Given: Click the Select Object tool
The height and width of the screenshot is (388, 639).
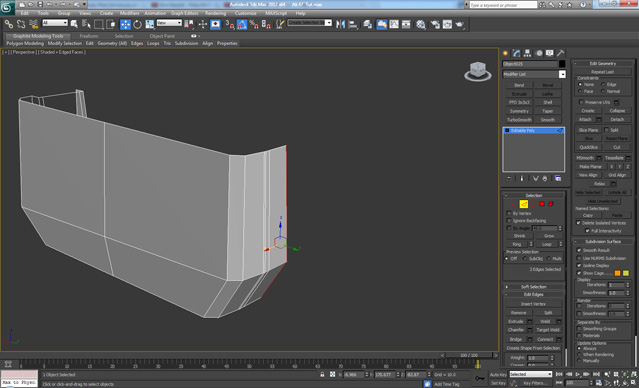Looking at the screenshot, I should (74, 24).
